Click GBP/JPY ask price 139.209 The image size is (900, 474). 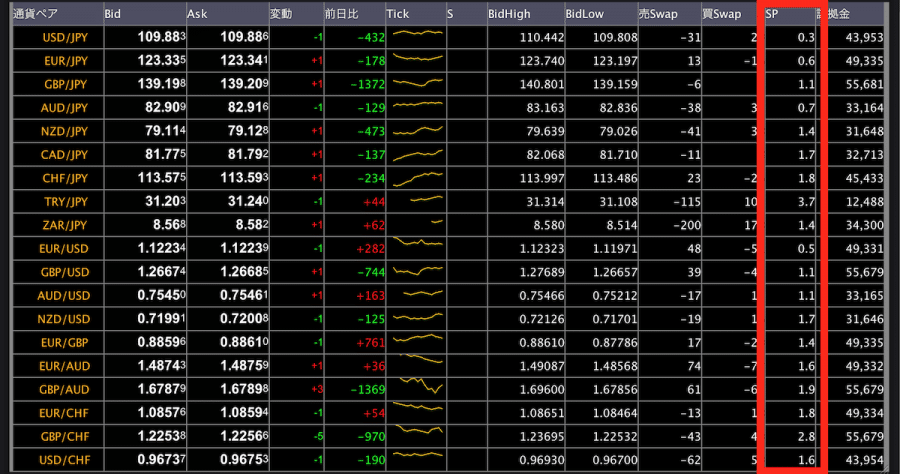click(244, 84)
